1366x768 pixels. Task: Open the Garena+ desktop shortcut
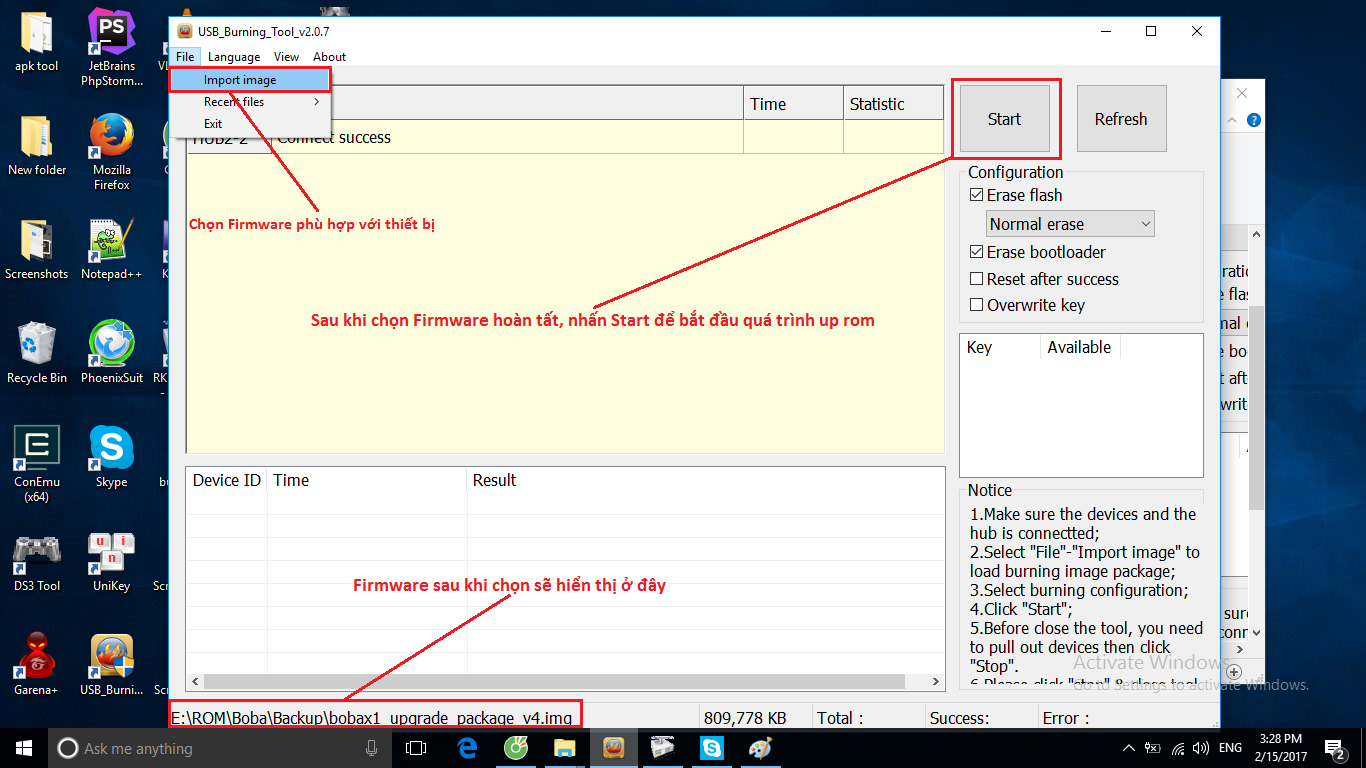(x=36, y=656)
